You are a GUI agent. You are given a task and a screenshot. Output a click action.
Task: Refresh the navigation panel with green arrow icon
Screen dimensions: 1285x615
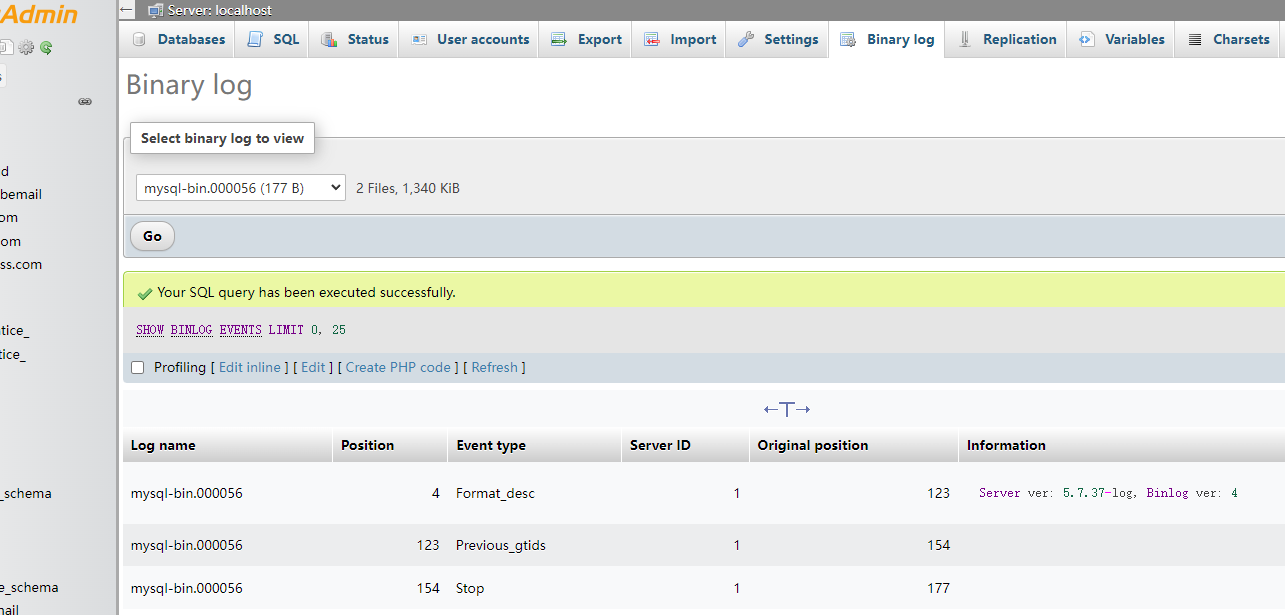tap(44, 47)
